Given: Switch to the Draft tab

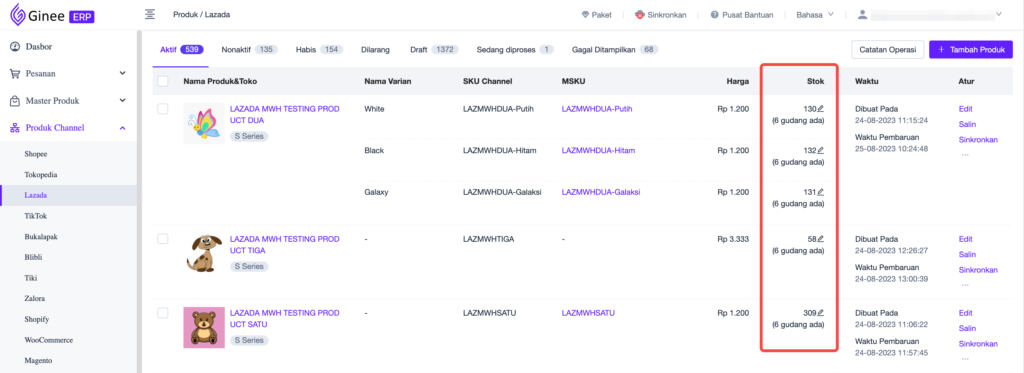Looking at the screenshot, I should click(x=434, y=50).
